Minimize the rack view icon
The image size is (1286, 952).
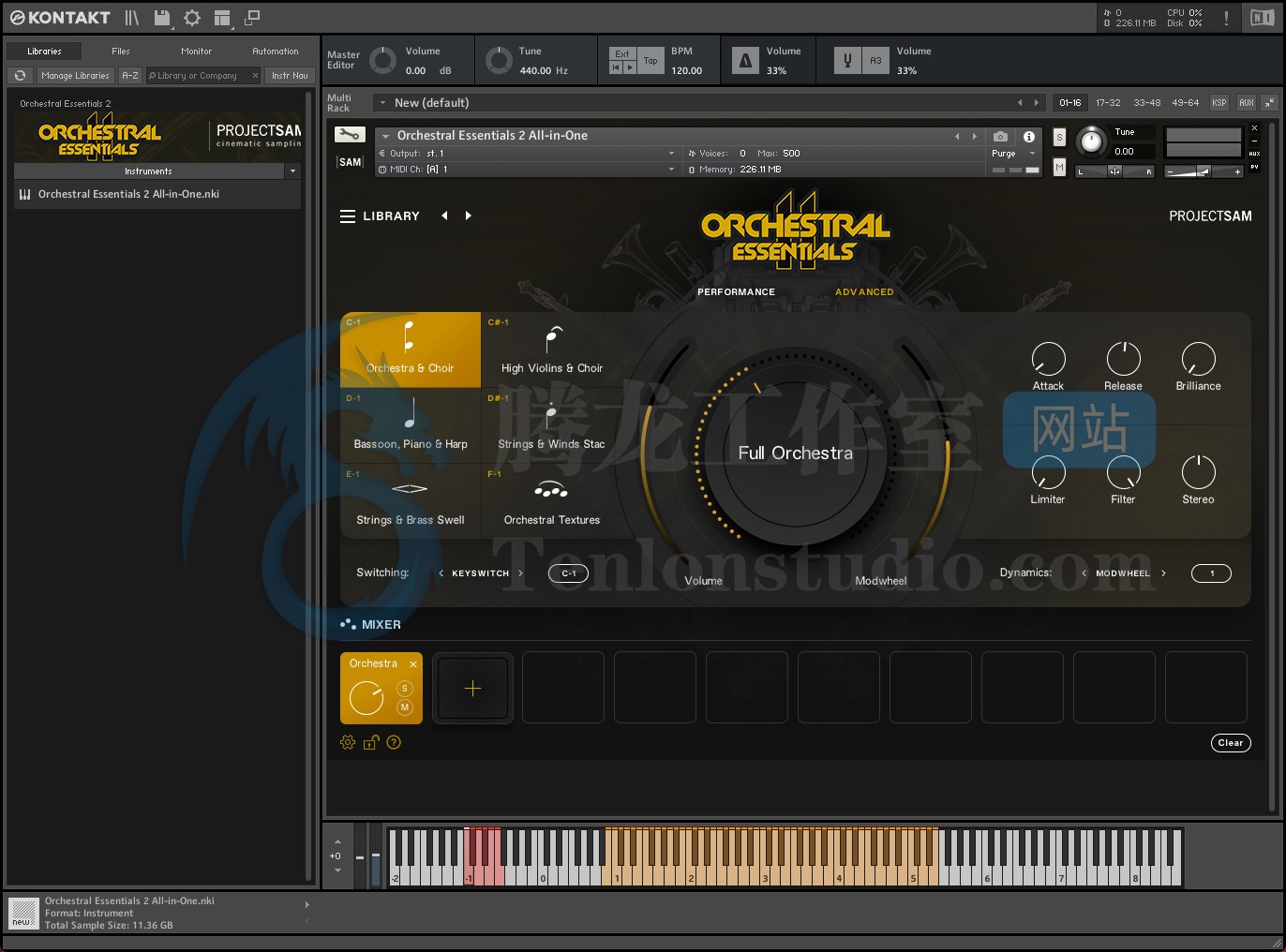[252, 18]
